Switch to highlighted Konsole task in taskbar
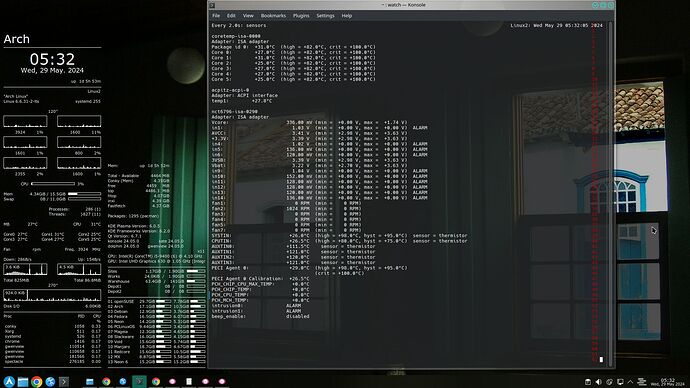This screenshot has height=388, width=690. coord(139,381)
